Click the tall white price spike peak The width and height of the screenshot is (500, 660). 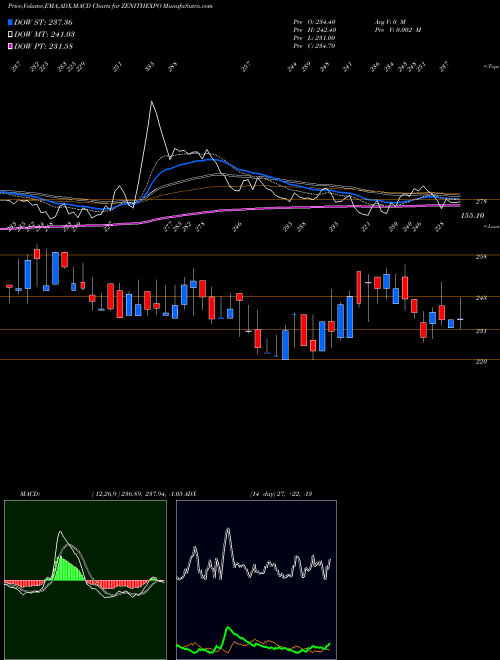tap(152, 102)
